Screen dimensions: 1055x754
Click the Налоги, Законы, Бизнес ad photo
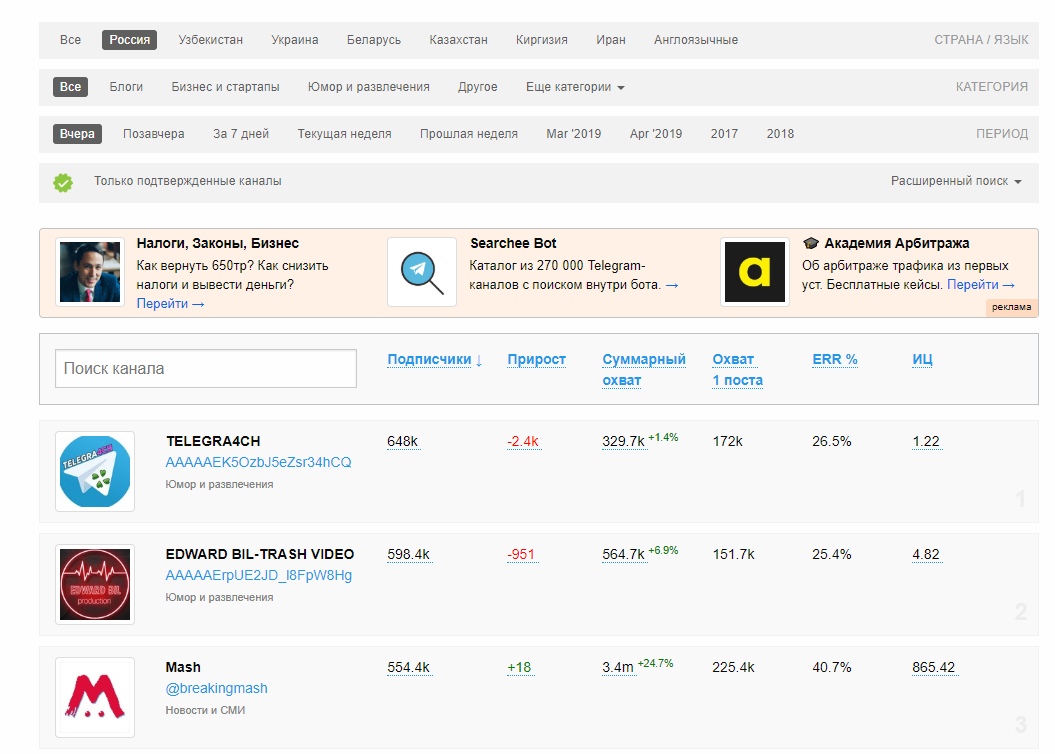click(x=90, y=272)
